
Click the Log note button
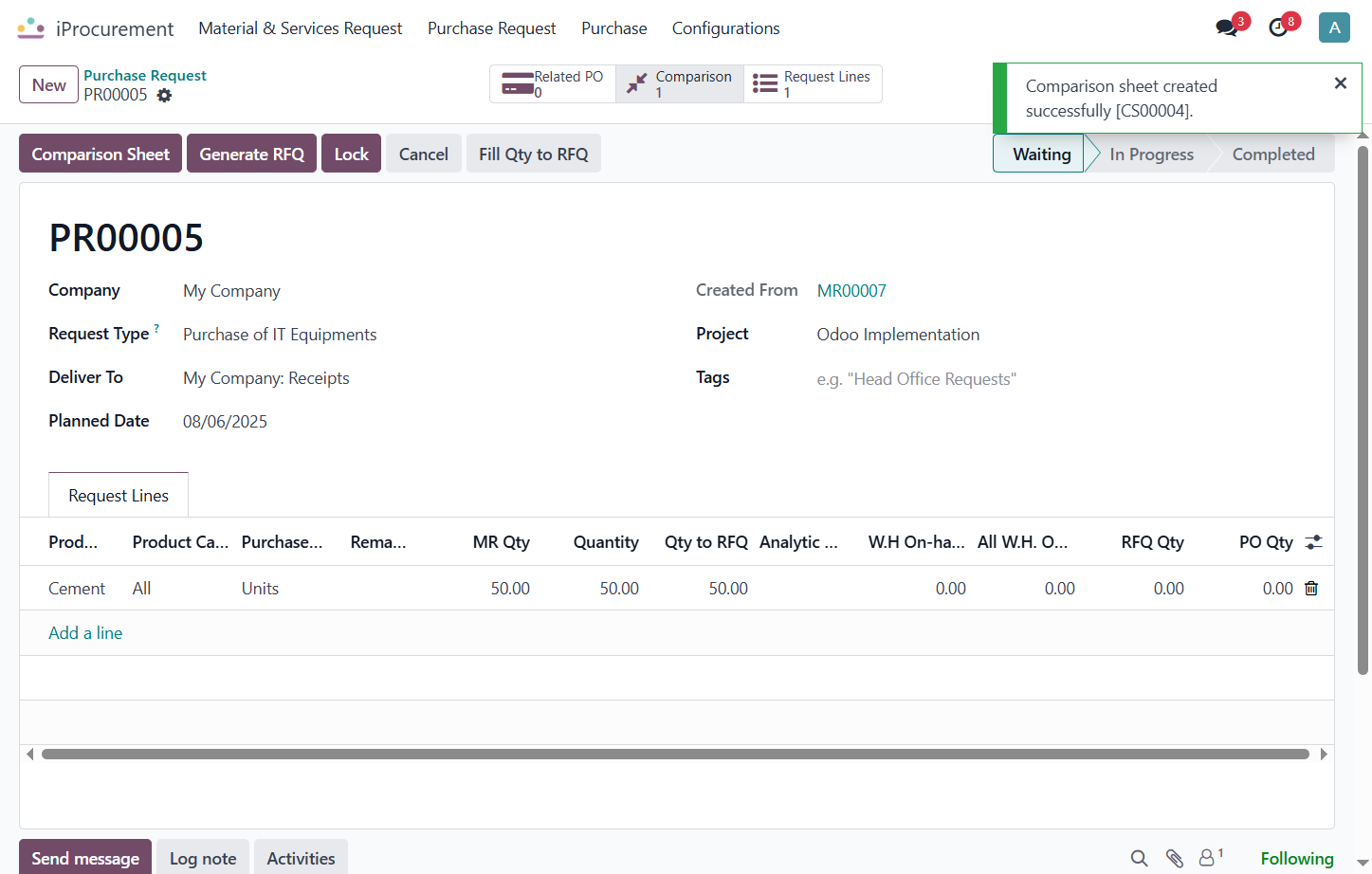coord(203,858)
